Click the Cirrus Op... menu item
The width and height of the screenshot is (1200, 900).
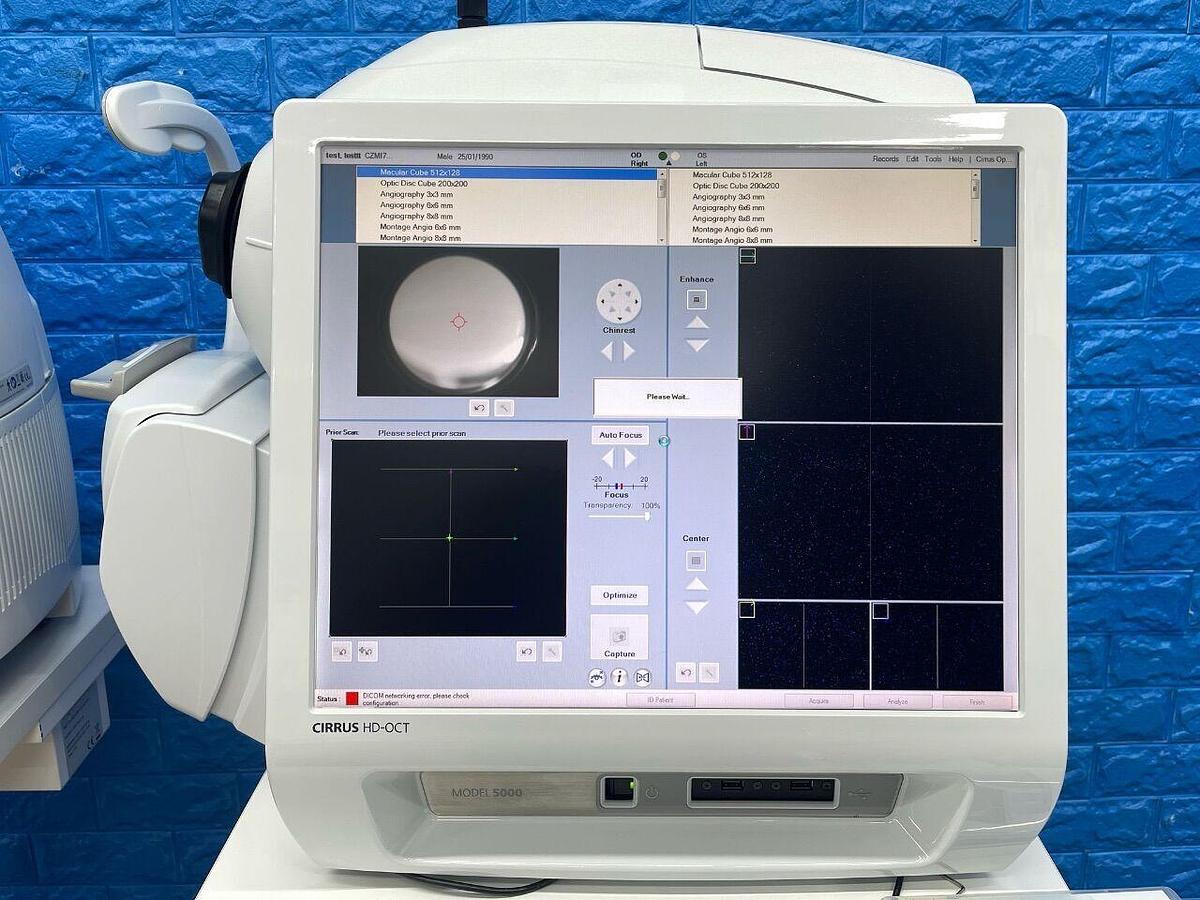coord(993,159)
